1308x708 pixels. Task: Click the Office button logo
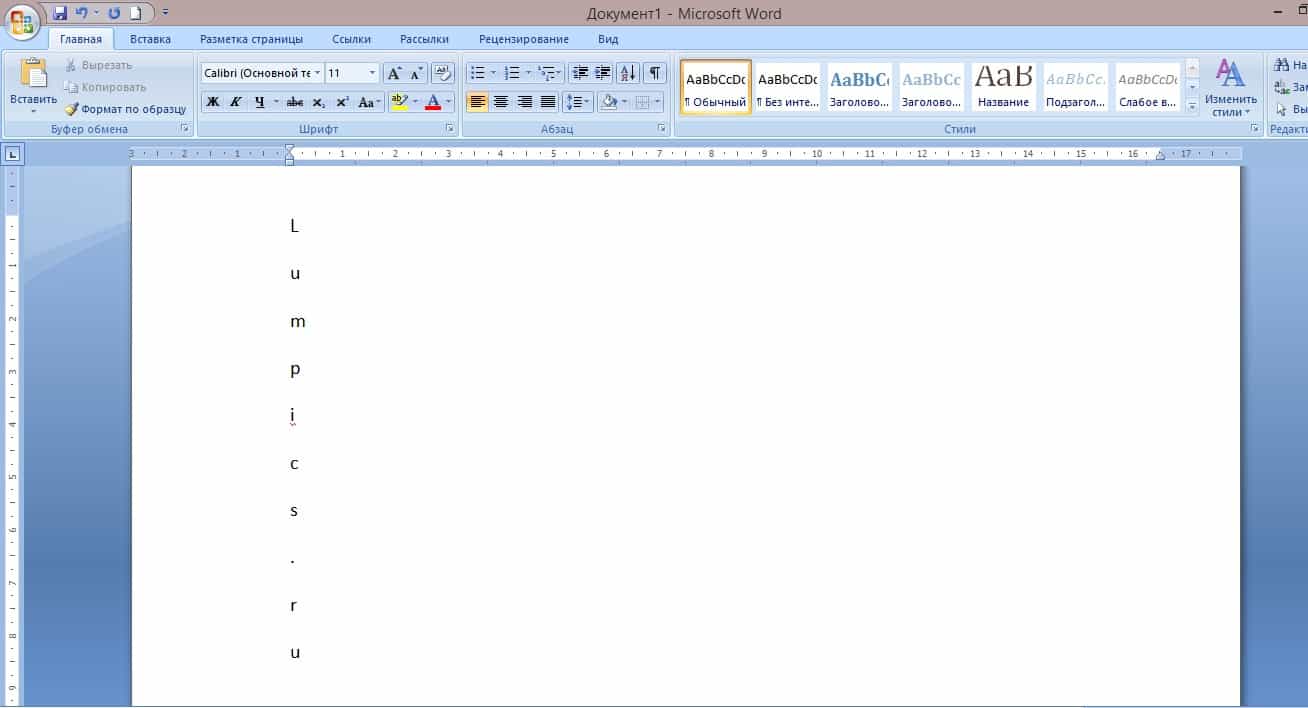[22, 20]
